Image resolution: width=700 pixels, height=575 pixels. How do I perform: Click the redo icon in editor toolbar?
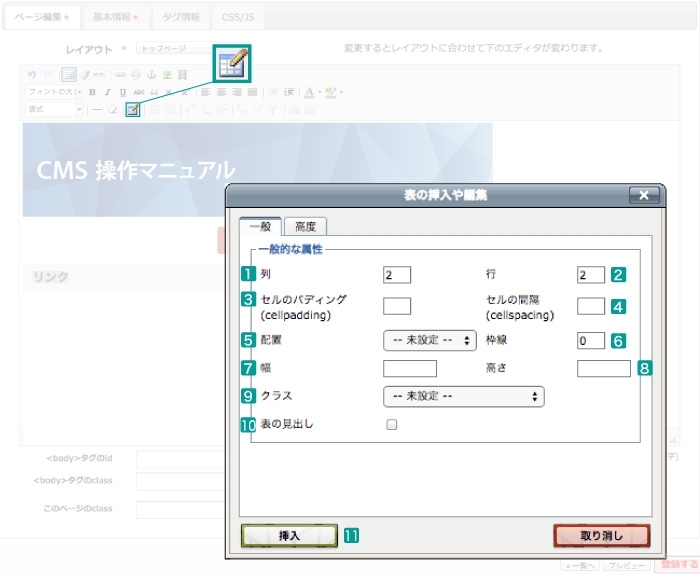pos(48,75)
